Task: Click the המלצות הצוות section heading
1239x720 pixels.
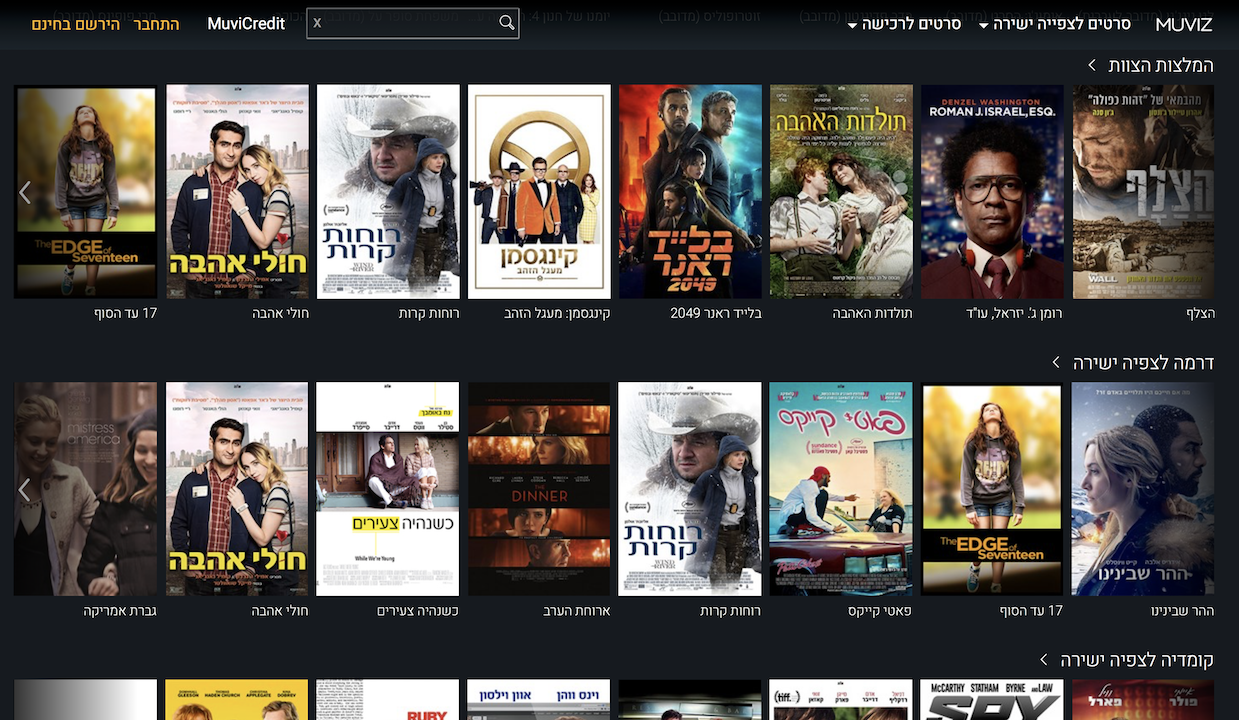Action: click(1161, 65)
